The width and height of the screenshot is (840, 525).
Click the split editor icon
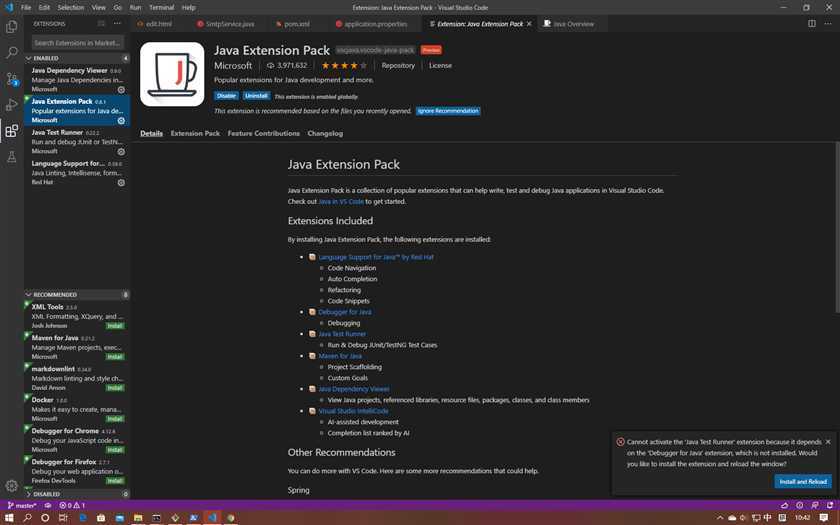(x=812, y=24)
